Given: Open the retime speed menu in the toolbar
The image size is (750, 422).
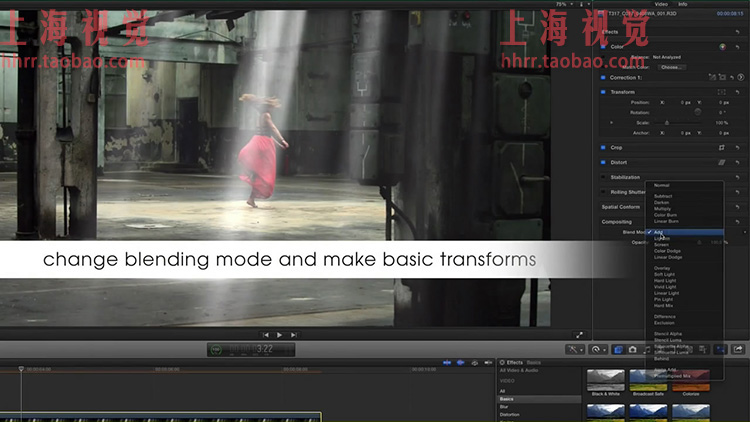Looking at the screenshot, I should coord(598,349).
